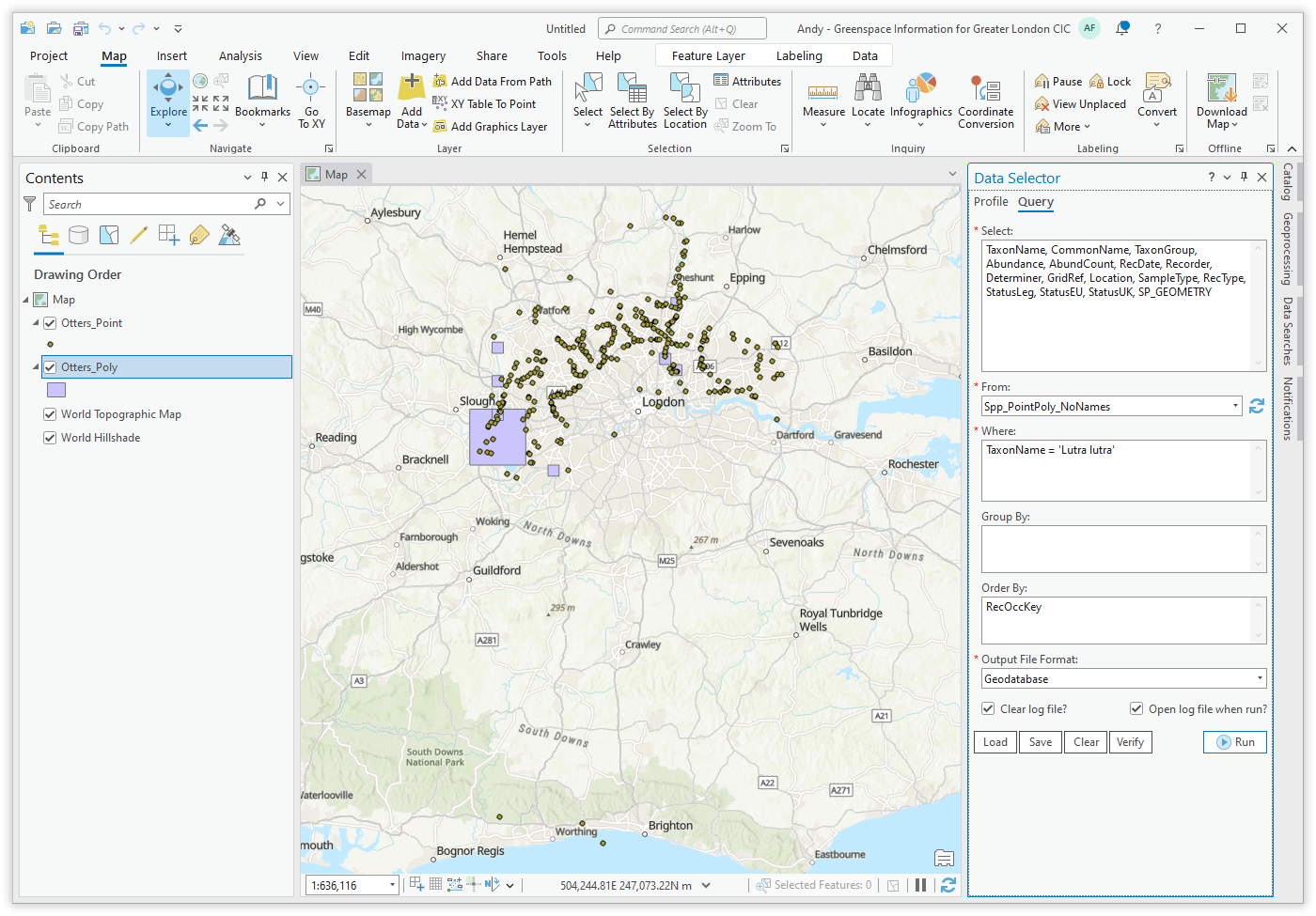Close the Map view tab
The height and width of the screenshot is (916, 1316).
(361, 175)
